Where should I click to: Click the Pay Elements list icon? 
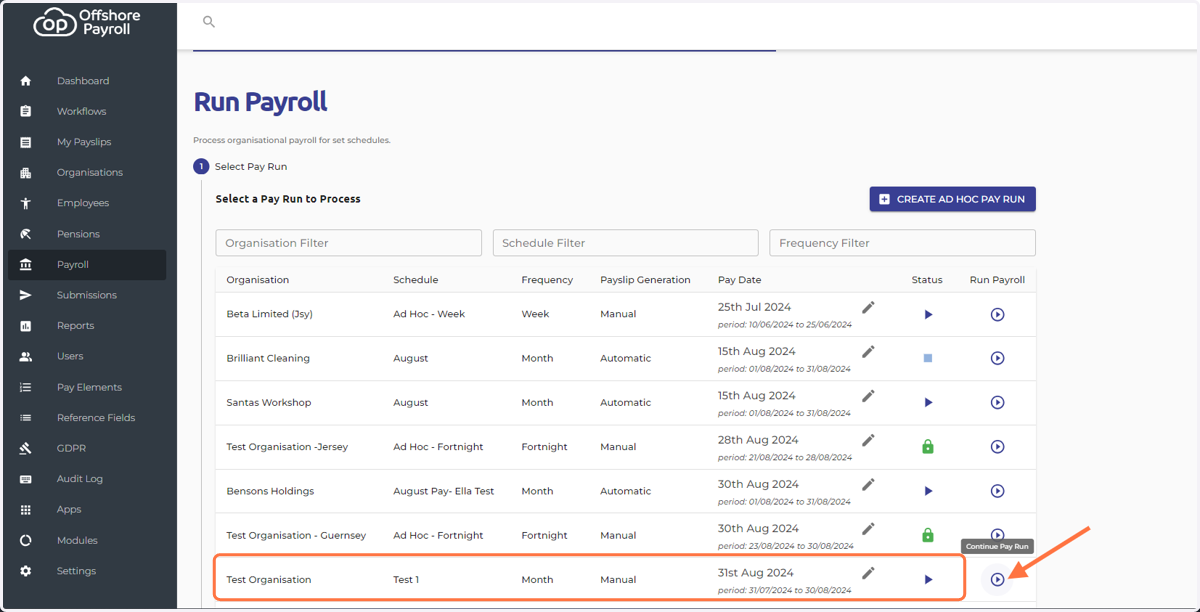[x=26, y=387]
